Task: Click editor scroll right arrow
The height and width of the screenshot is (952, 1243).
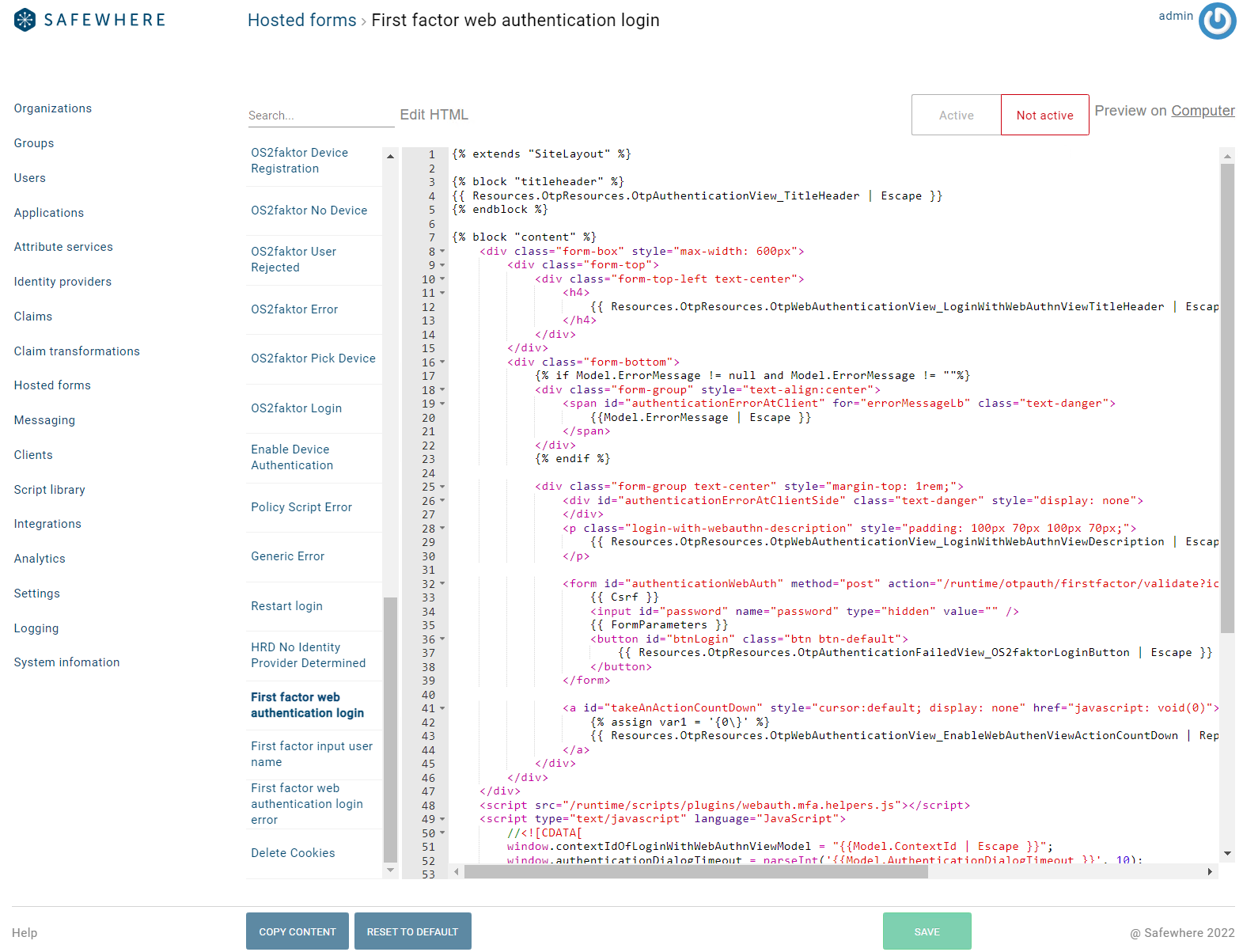Action: (x=1210, y=871)
